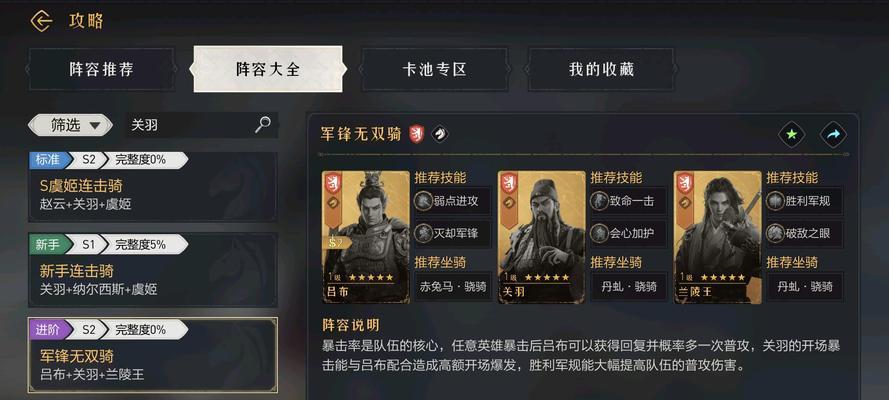
Task: Open the 卡池专区 tab
Action: coord(434,69)
